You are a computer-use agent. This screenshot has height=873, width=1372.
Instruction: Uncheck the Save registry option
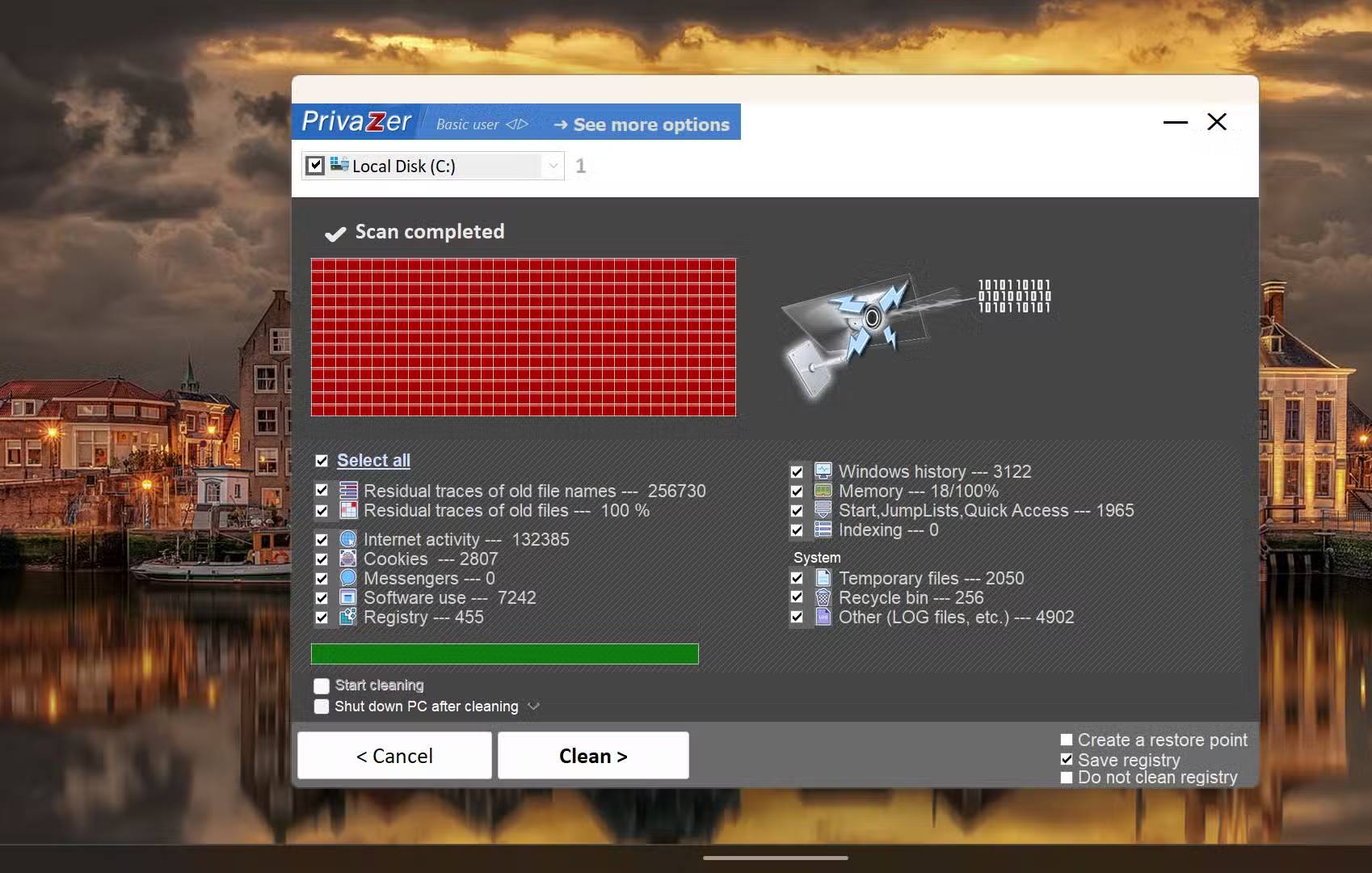point(1067,759)
